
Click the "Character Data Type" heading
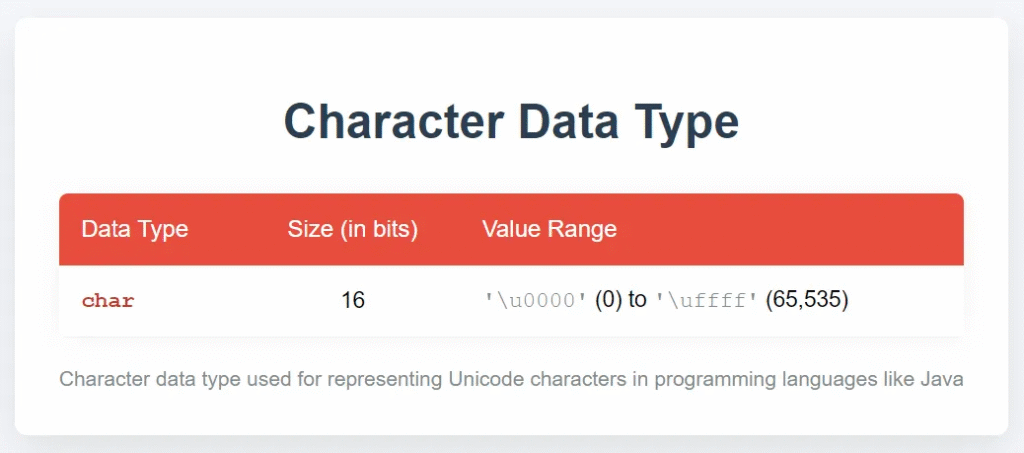click(511, 123)
